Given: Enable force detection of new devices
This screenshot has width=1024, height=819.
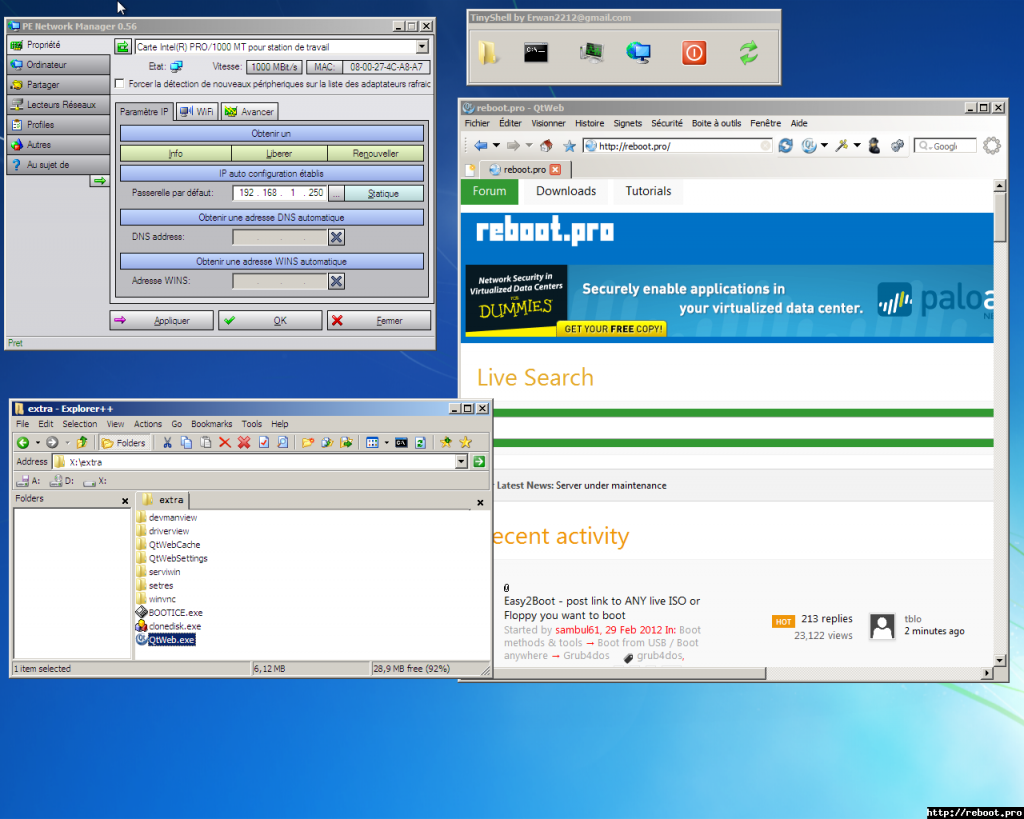Looking at the screenshot, I should click(120, 84).
